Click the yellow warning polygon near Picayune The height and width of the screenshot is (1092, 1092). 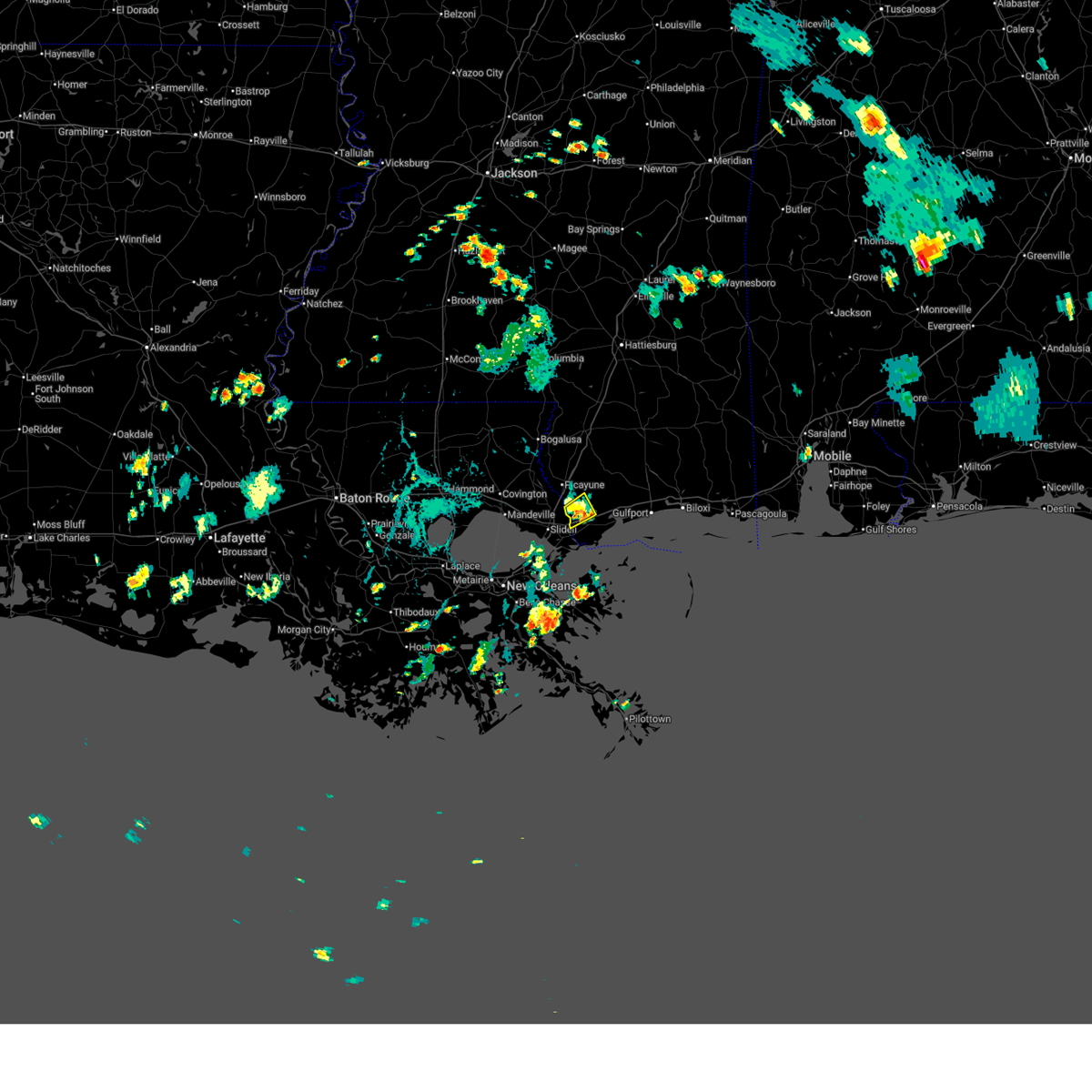[x=580, y=509]
